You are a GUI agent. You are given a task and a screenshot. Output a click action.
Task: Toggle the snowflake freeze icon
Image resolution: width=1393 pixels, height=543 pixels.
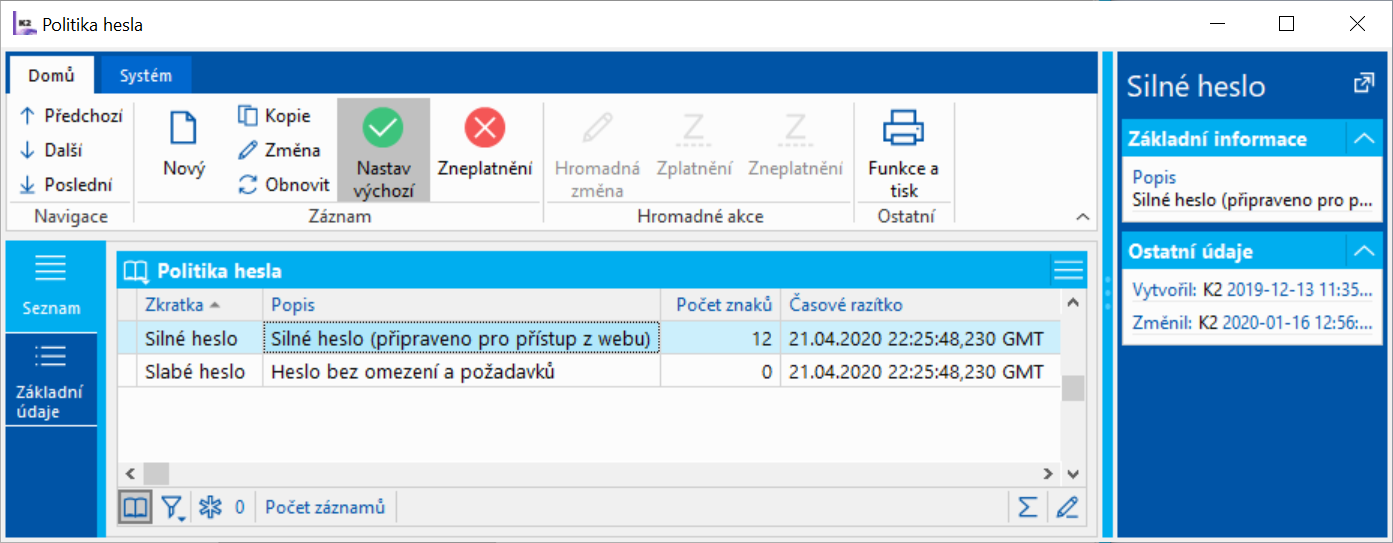pos(209,508)
